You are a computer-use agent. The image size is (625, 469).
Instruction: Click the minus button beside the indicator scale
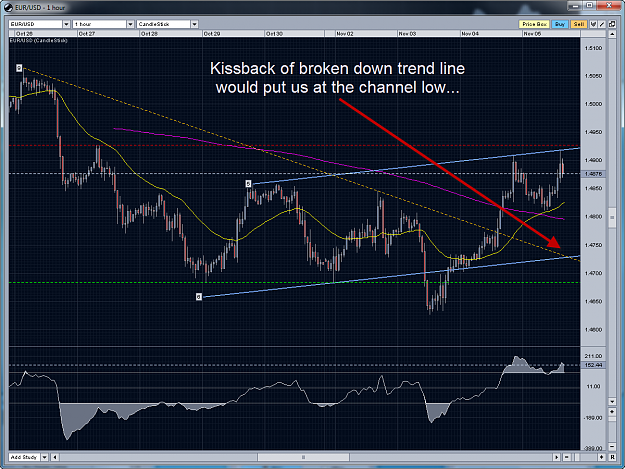click(x=612, y=446)
